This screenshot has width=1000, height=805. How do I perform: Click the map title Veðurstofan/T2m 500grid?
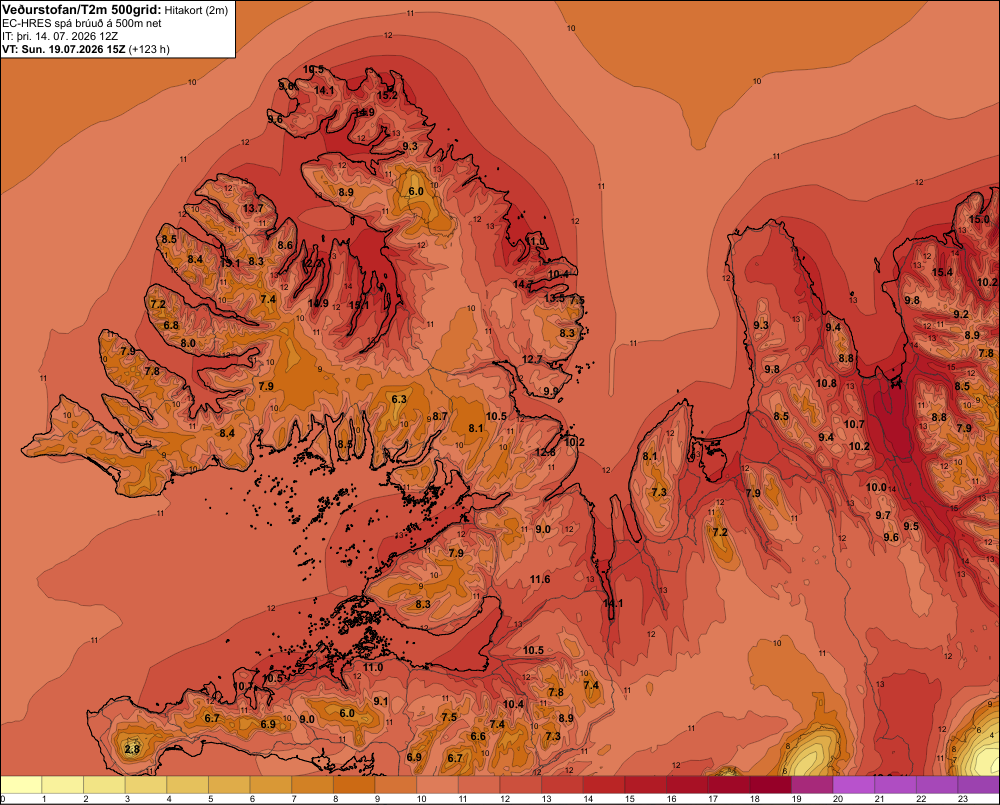click(x=81, y=9)
